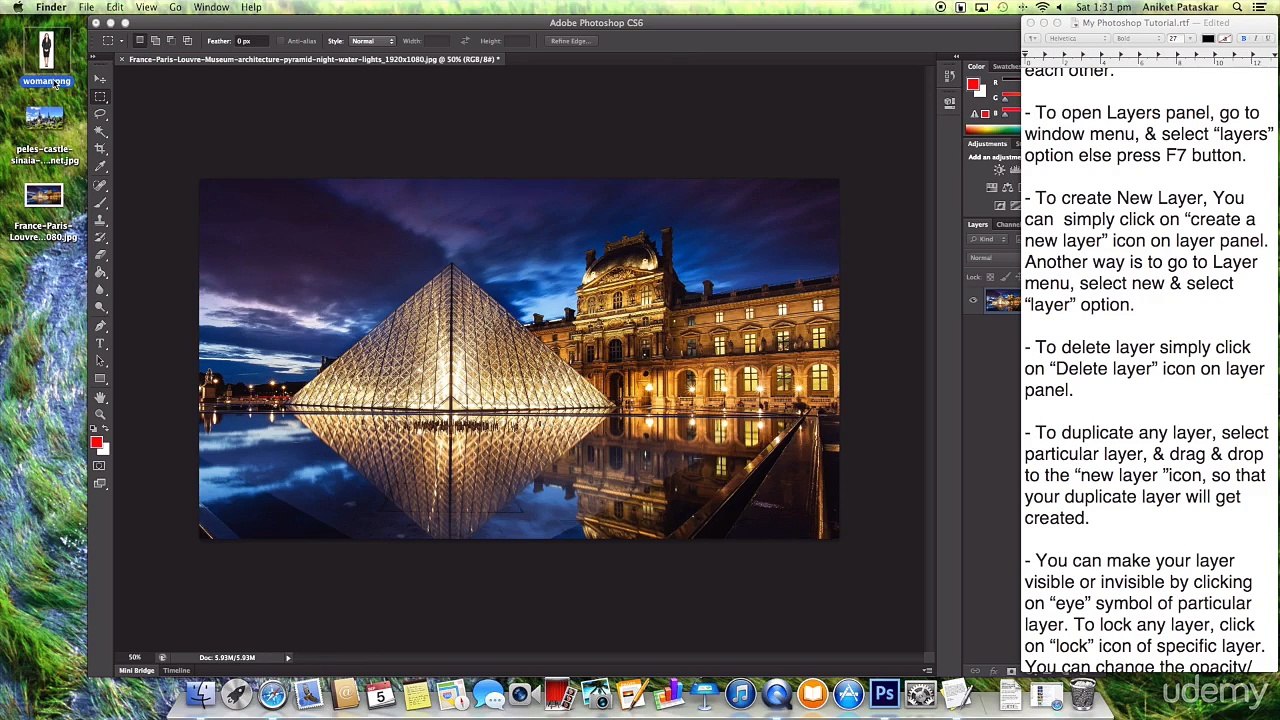Open Photoshop from the Dock
Image resolution: width=1280 pixels, height=720 pixels.
[x=884, y=693]
